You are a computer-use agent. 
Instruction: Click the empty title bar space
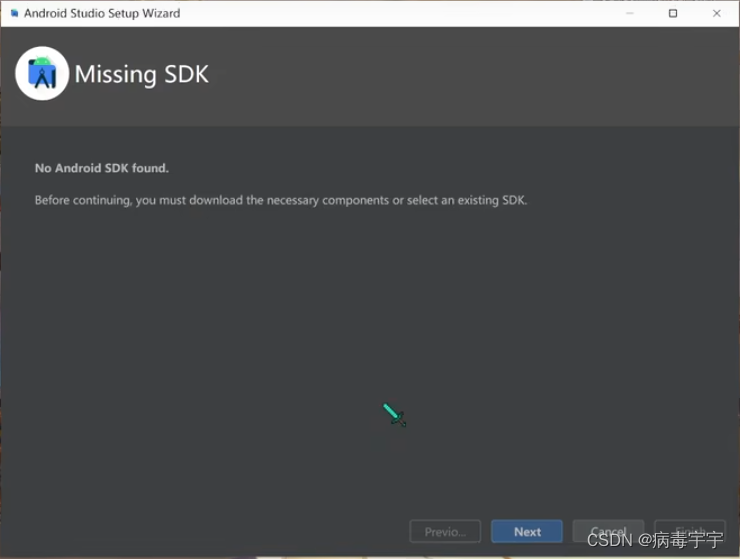pos(396,13)
